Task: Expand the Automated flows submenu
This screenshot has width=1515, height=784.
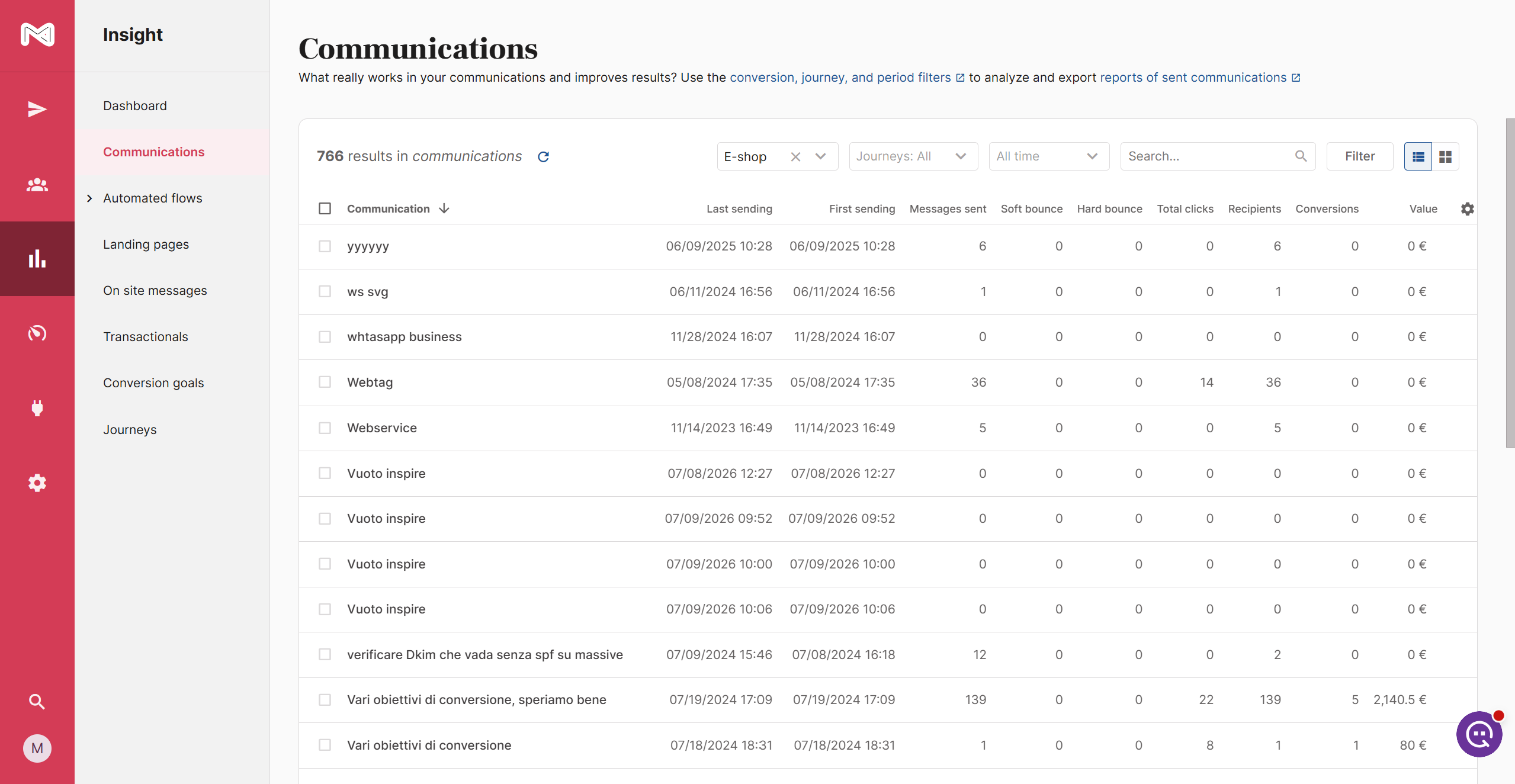Action: pyautogui.click(x=89, y=198)
